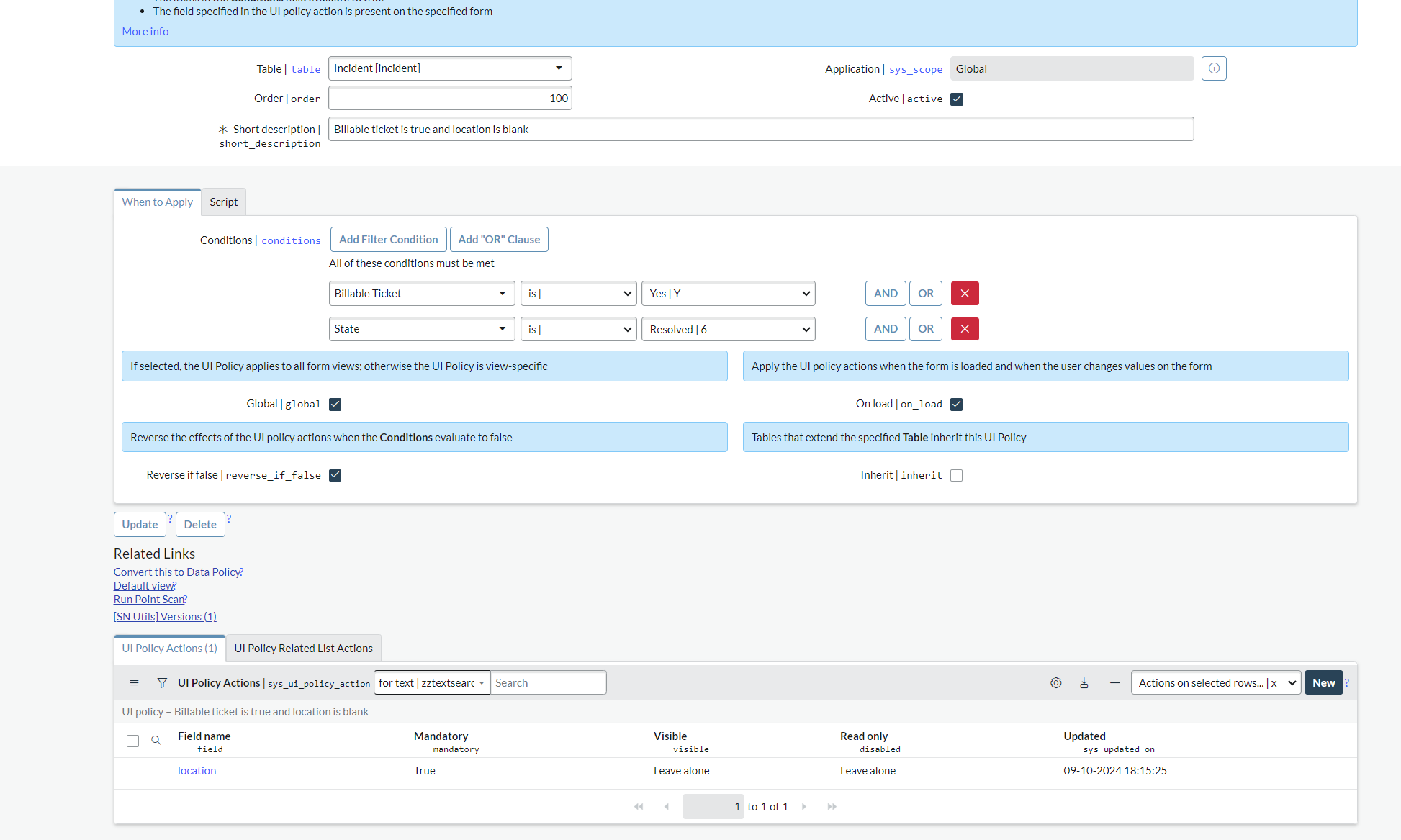
Task: Uncheck the Global checkbox
Action: tap(335, 405)
